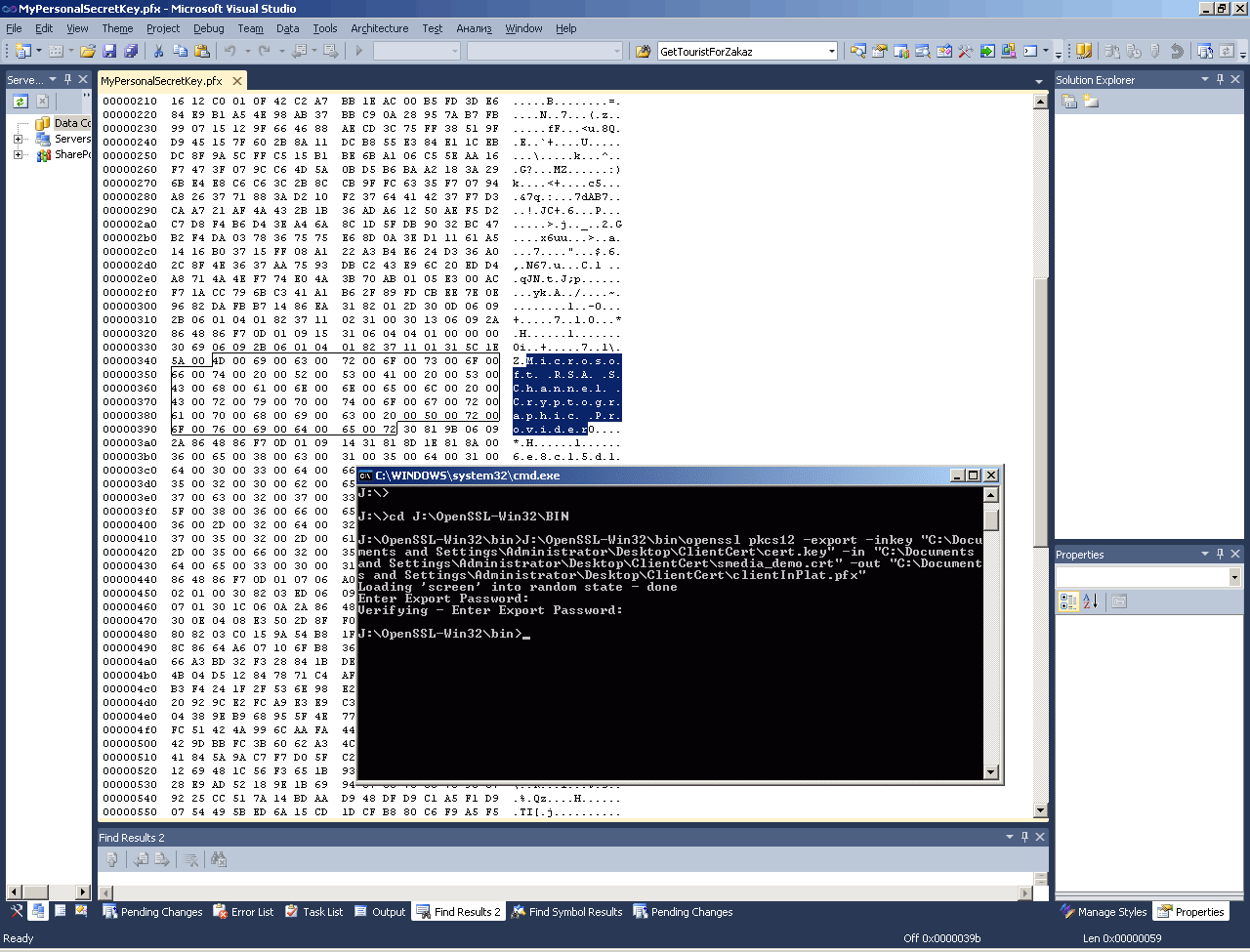Click Categorized view icon in Properties panel
This screenshot has width=1250, height=952.
tap(1069, 601)
